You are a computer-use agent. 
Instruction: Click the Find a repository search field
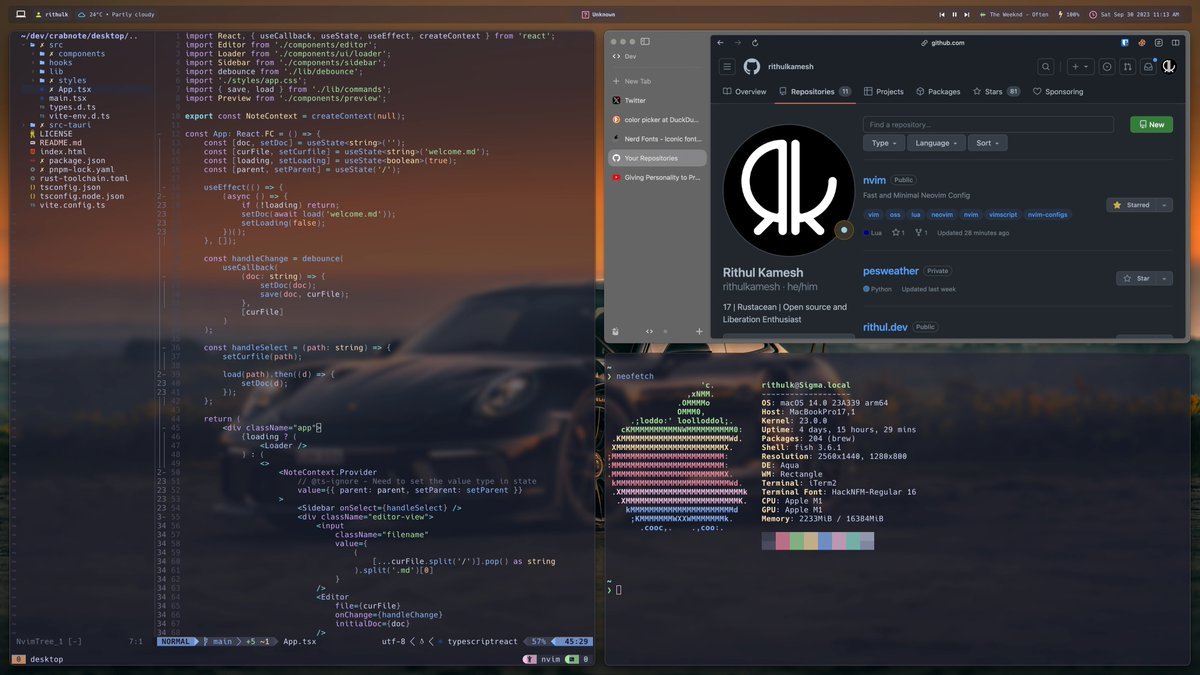coord(988,125)
